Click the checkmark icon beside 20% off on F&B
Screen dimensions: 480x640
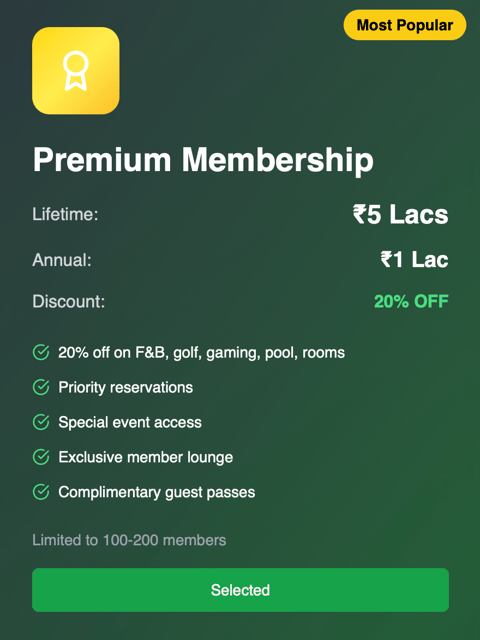coord(41,352)
